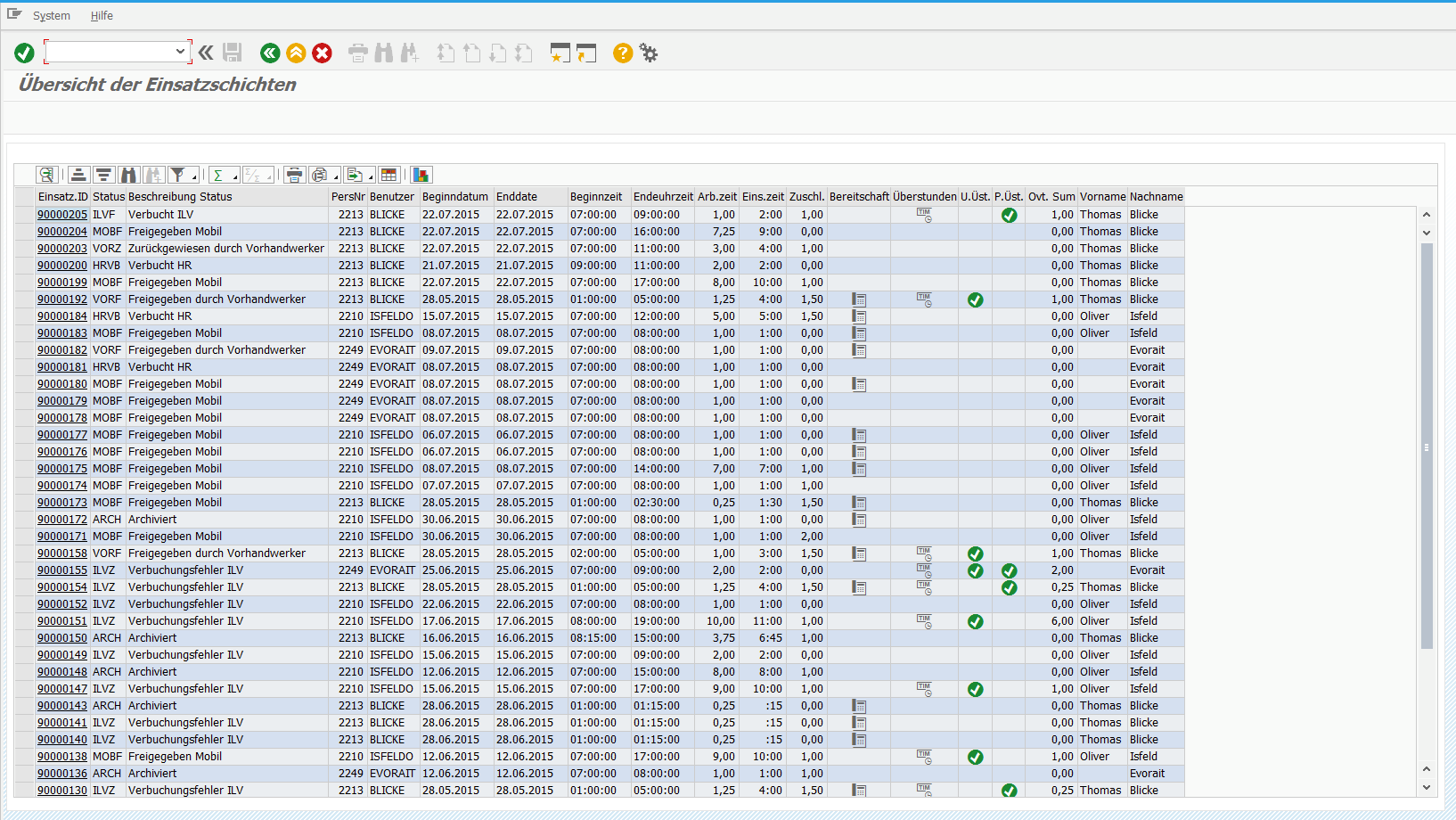Viewport: 1456px width, 820px height.
Task: Open the Hilfe menu
Action: pyautogui.click(x=102, y=16)
